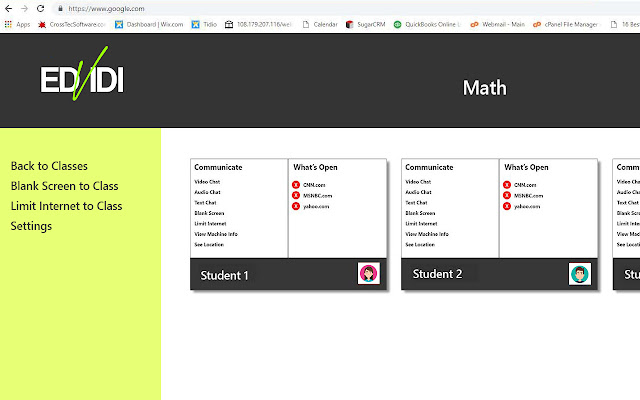Start Audio Chat with Student 1
This screenshot has height=400, width=640.
207,192
